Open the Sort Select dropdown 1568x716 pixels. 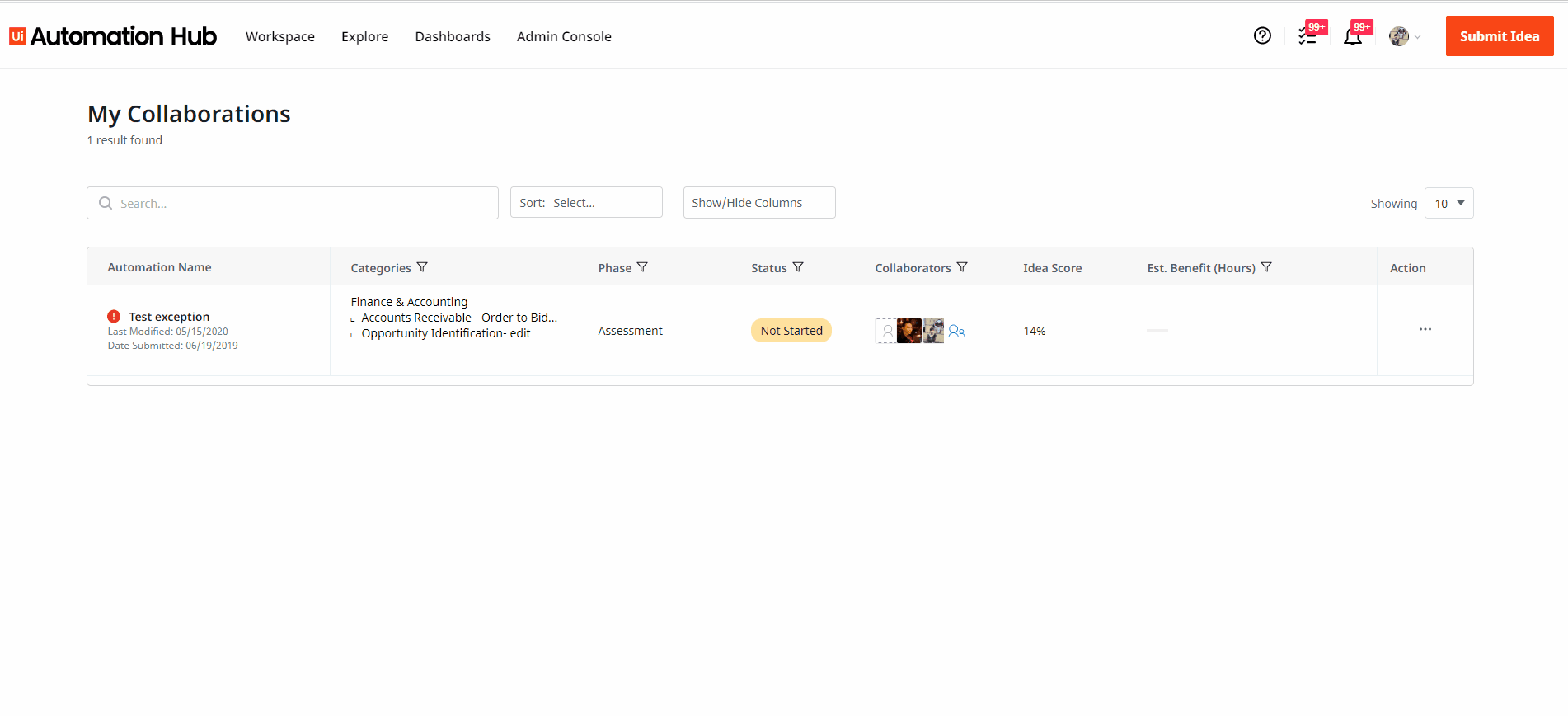point(586,202)
